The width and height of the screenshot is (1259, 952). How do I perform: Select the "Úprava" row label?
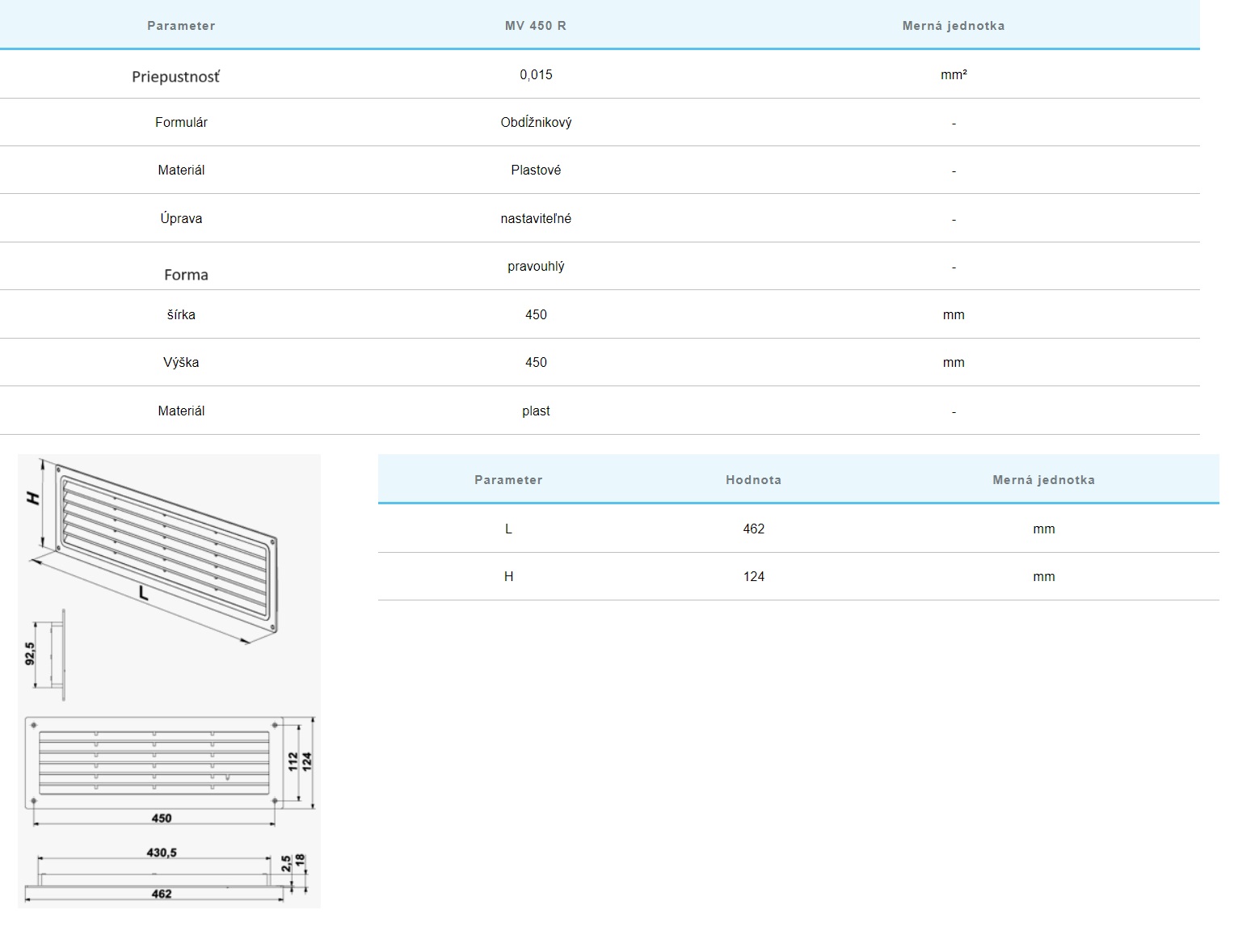coord(181,218)
